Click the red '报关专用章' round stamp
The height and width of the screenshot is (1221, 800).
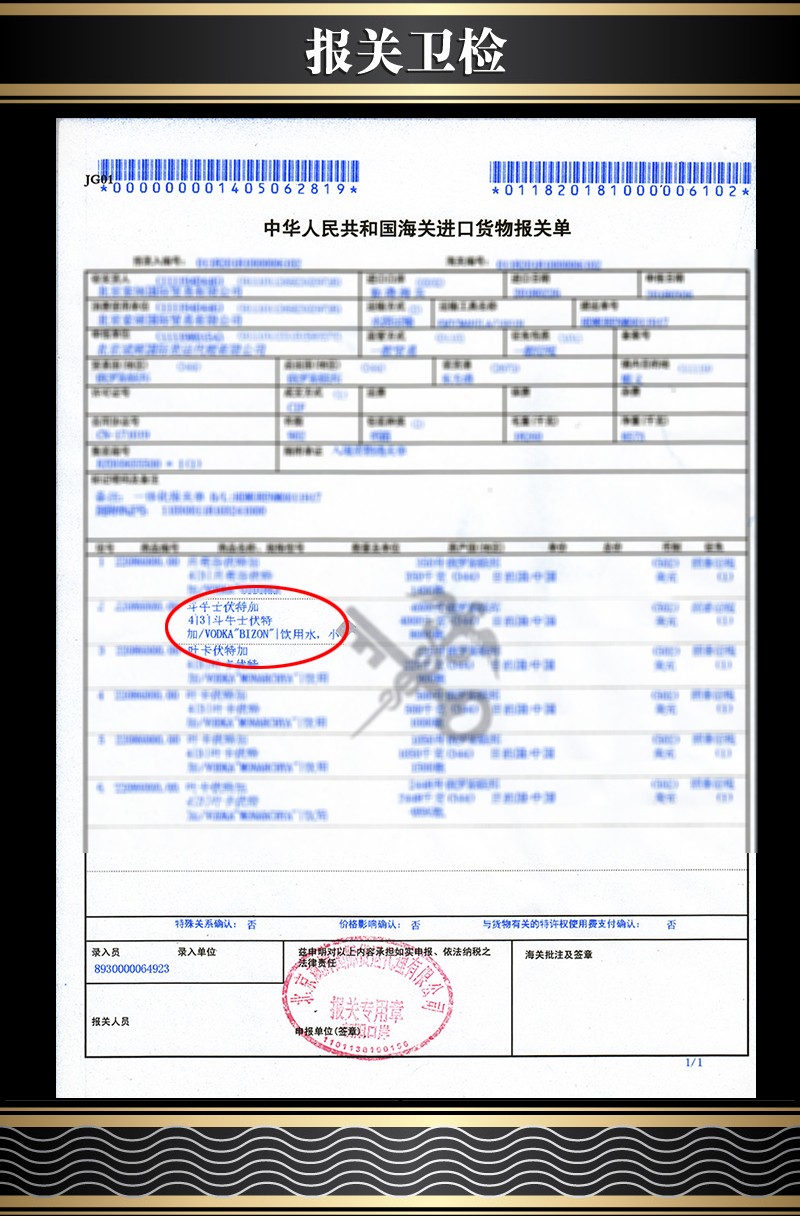[x=369, y=998]
